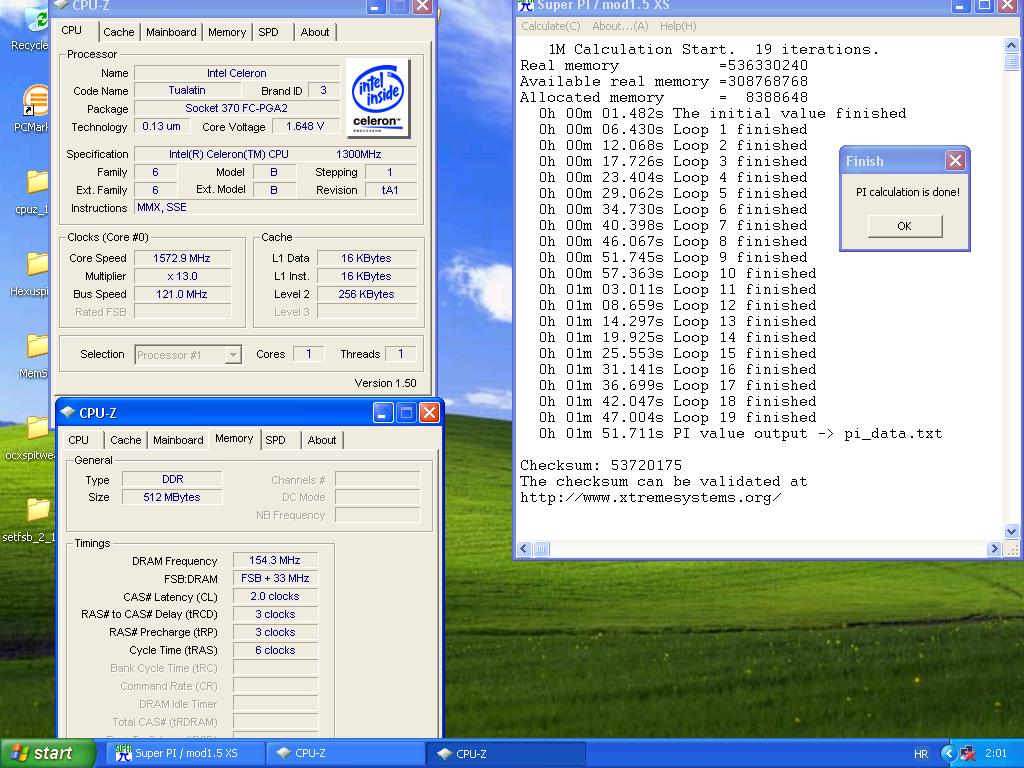Minimize the lower CPU-Z Memory window
This screenshot has height=768, width=1024.
tap(383, 413)
